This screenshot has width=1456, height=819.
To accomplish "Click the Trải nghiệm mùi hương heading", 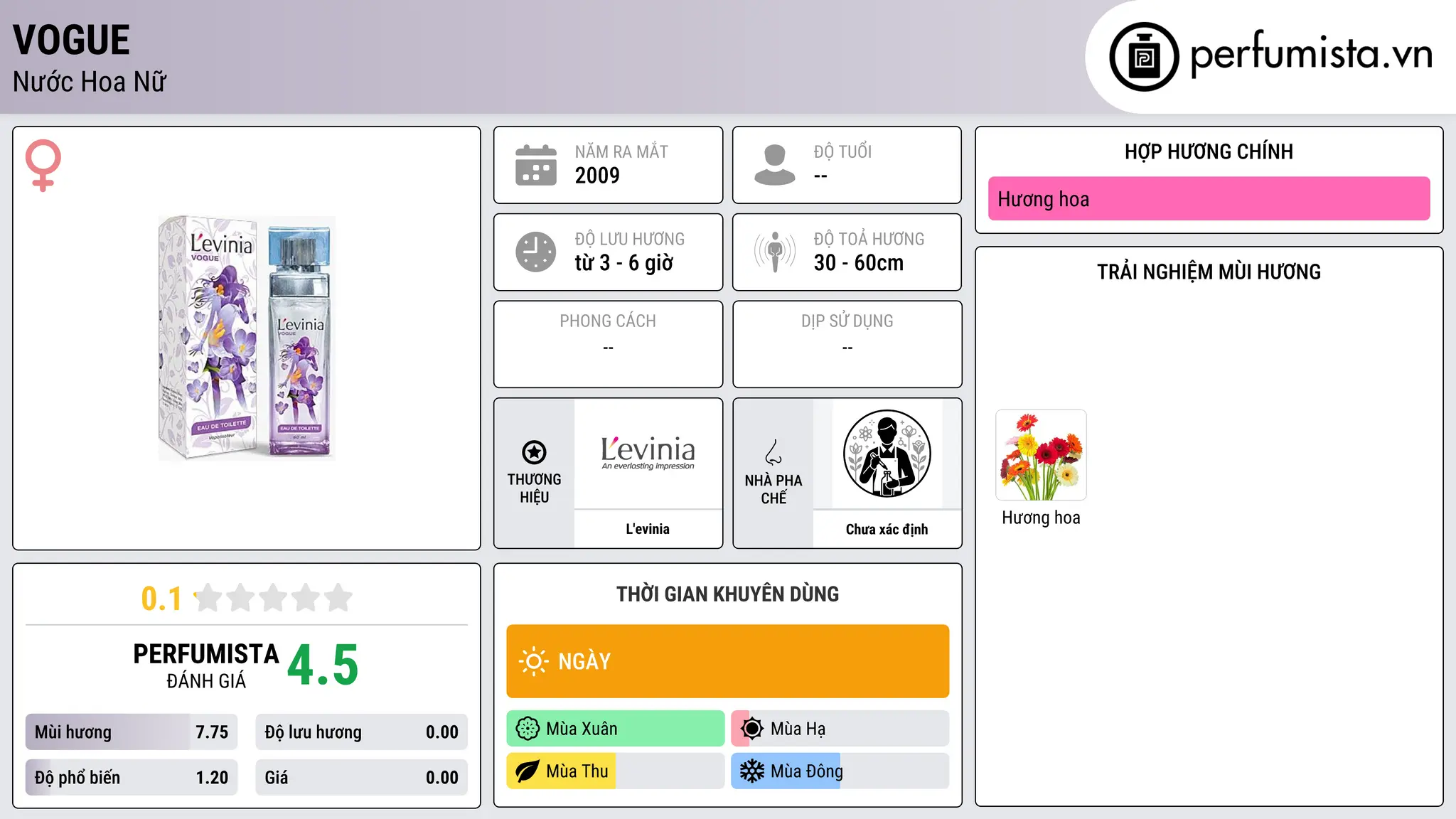I will 1209,272.
